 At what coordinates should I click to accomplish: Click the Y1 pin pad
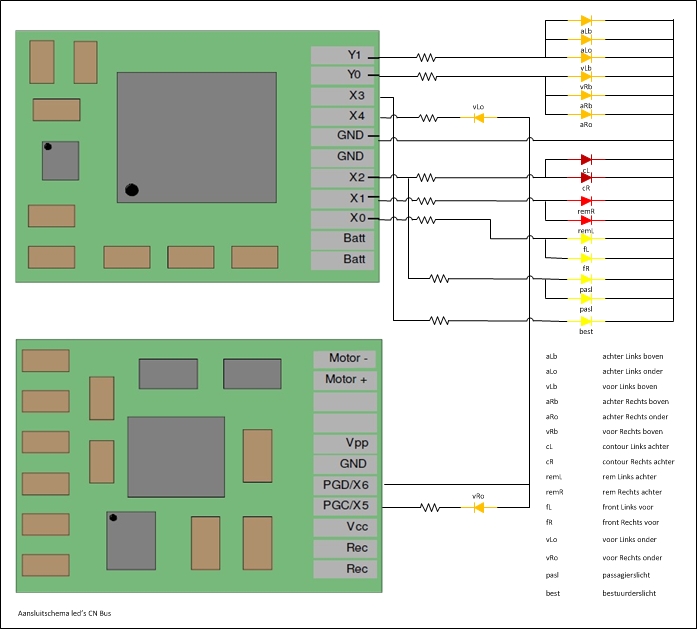coord(343,55)
